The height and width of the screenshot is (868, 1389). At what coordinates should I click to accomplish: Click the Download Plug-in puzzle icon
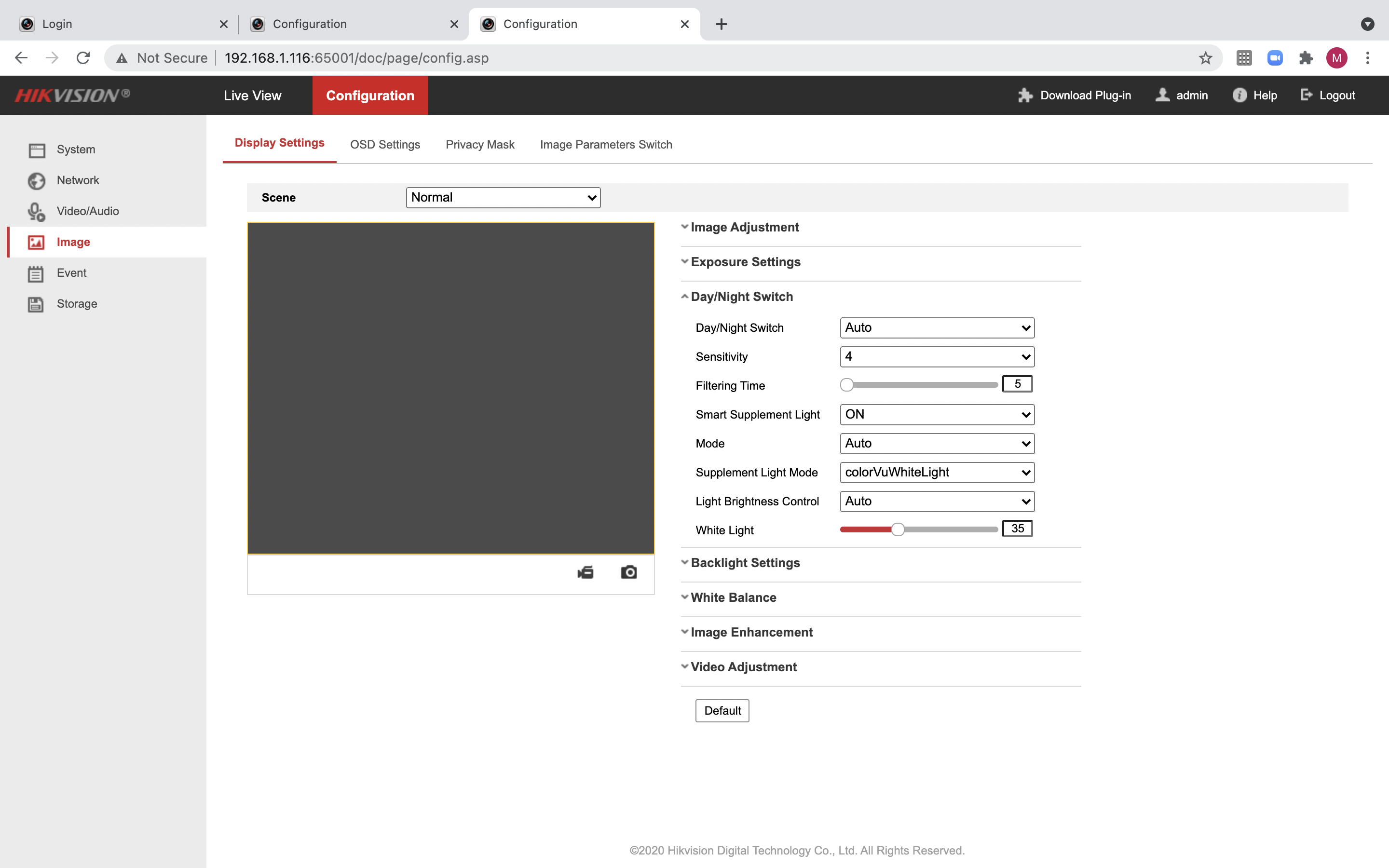point(1025,95)
